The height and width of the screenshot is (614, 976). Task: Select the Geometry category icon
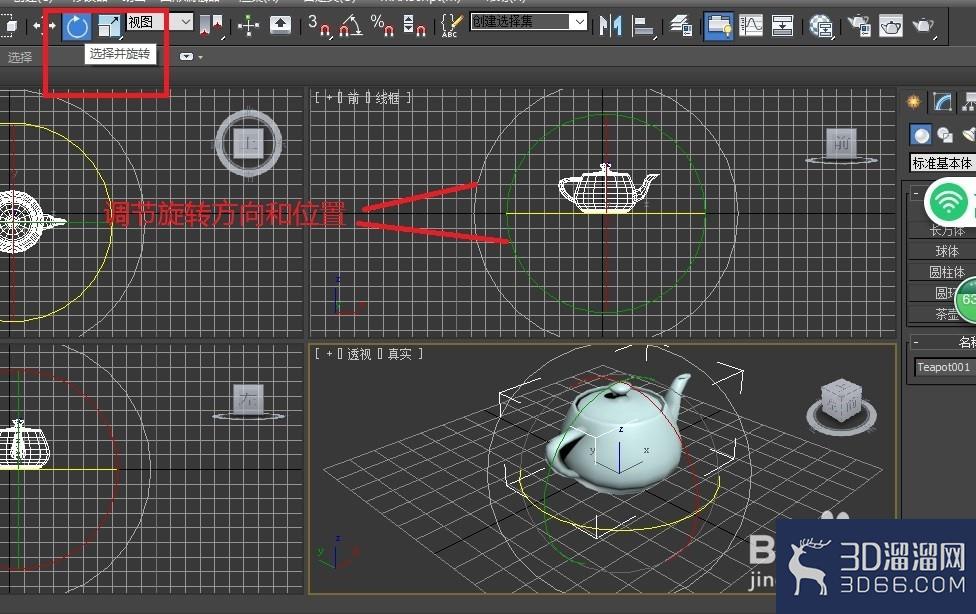921,135
